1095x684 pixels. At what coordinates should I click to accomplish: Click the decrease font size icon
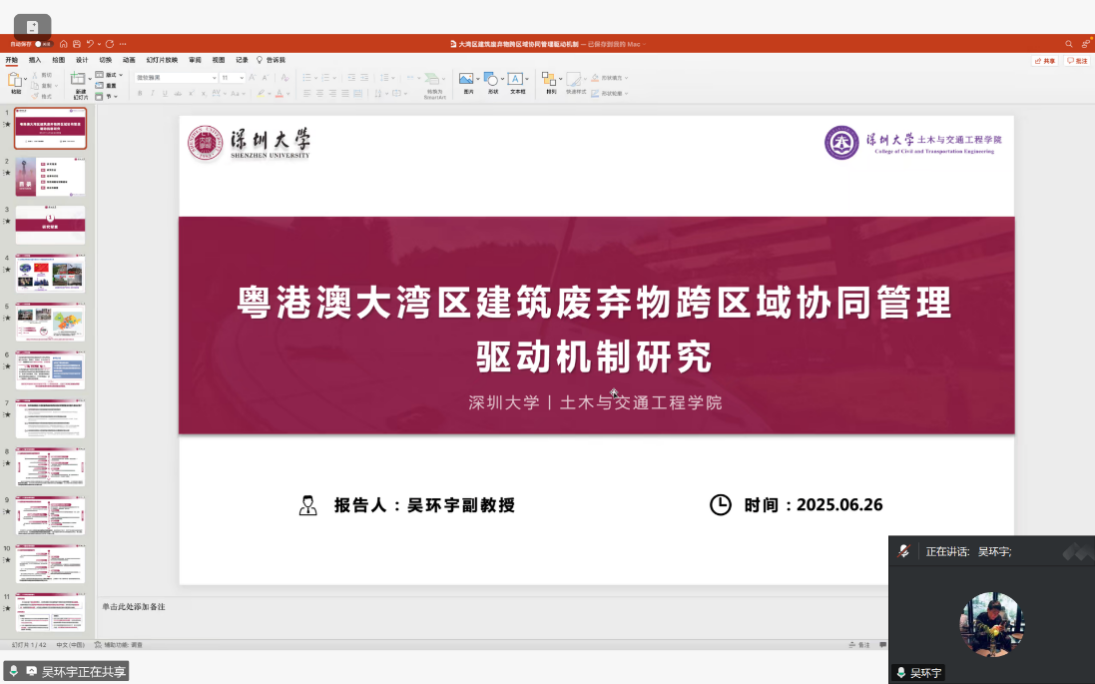pyautogui.click(x=265, y=78)
